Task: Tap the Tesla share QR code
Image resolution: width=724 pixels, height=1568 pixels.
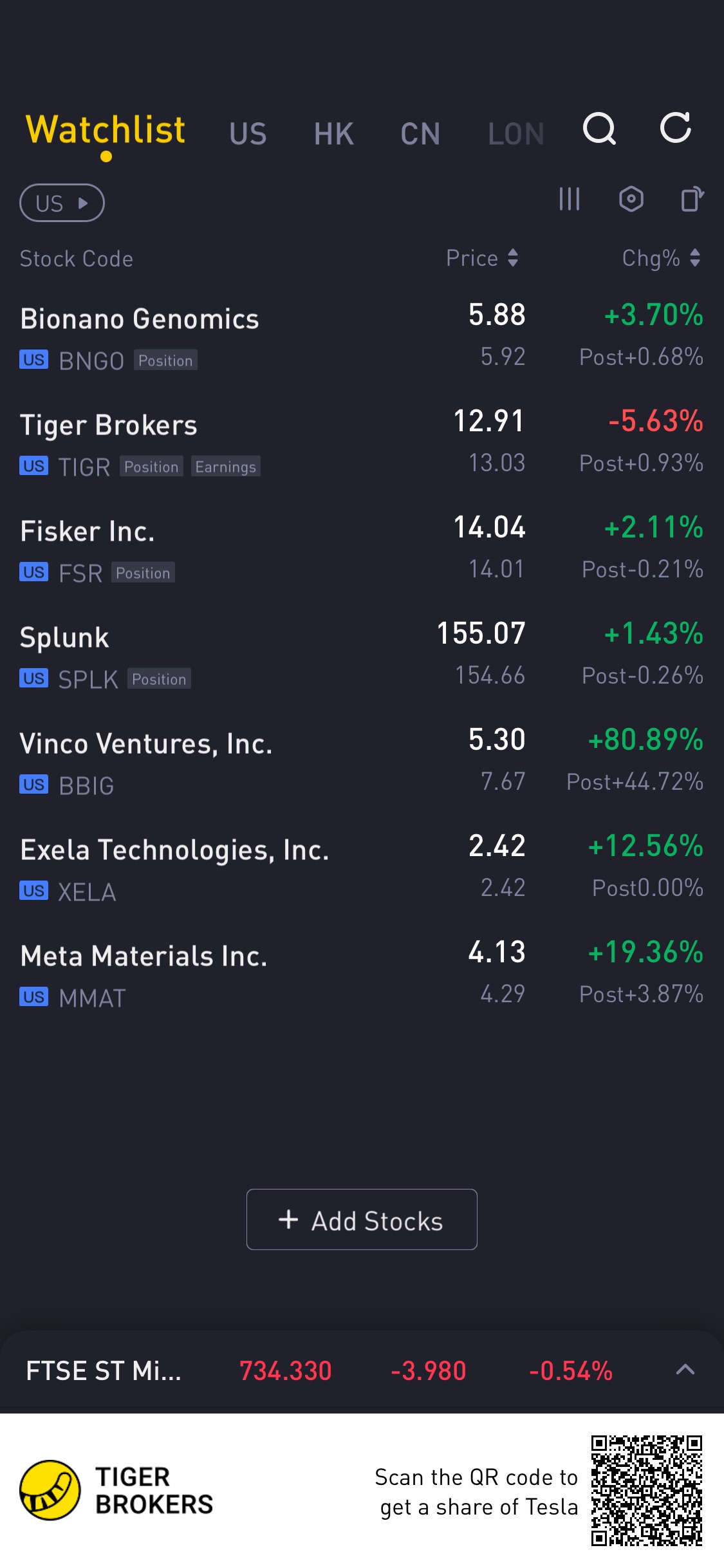Action: pos(646,1490)
